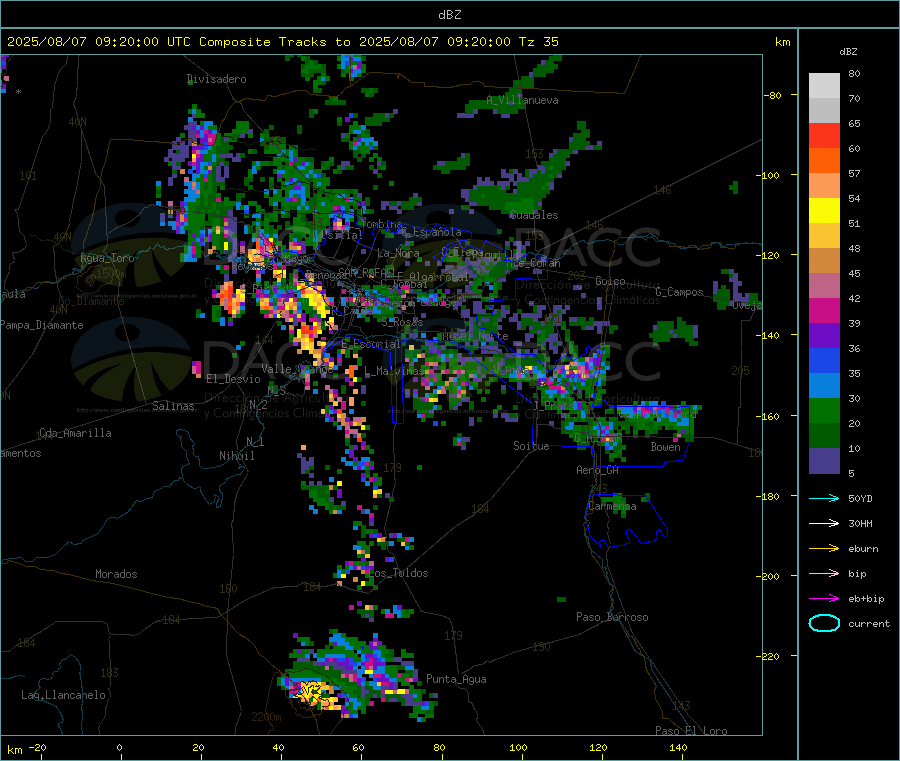The width and height of the screenshot is (900, 761).
Task: Click the Morados map label
Action: (116, 574)
